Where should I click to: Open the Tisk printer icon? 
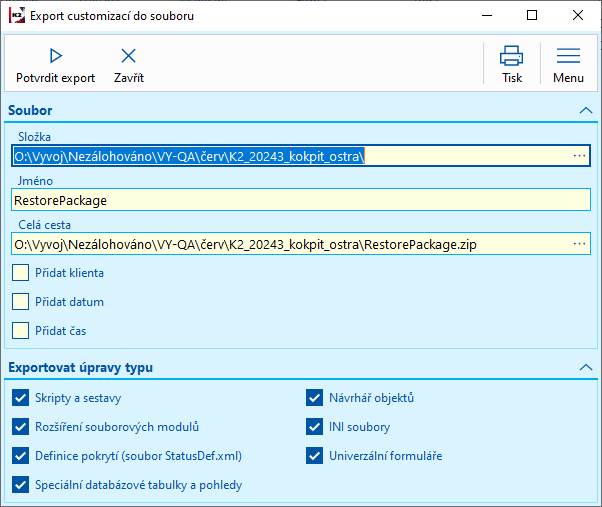click(x=511, y=56)
